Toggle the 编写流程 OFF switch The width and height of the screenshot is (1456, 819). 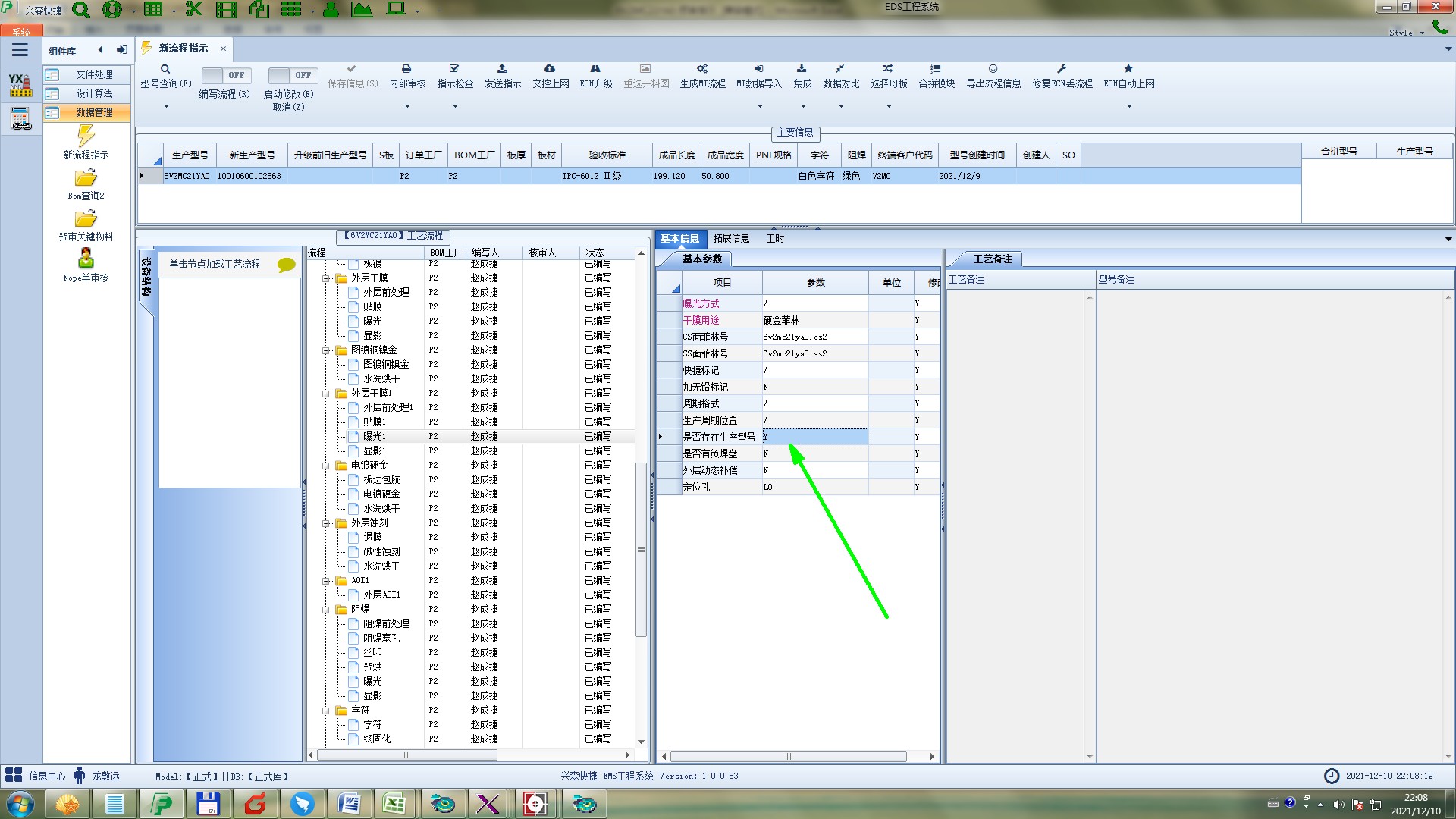226,75
